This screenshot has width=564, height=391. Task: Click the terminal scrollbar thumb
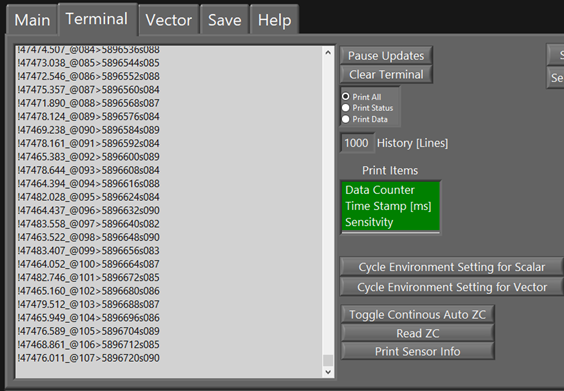tap(328, 360)
